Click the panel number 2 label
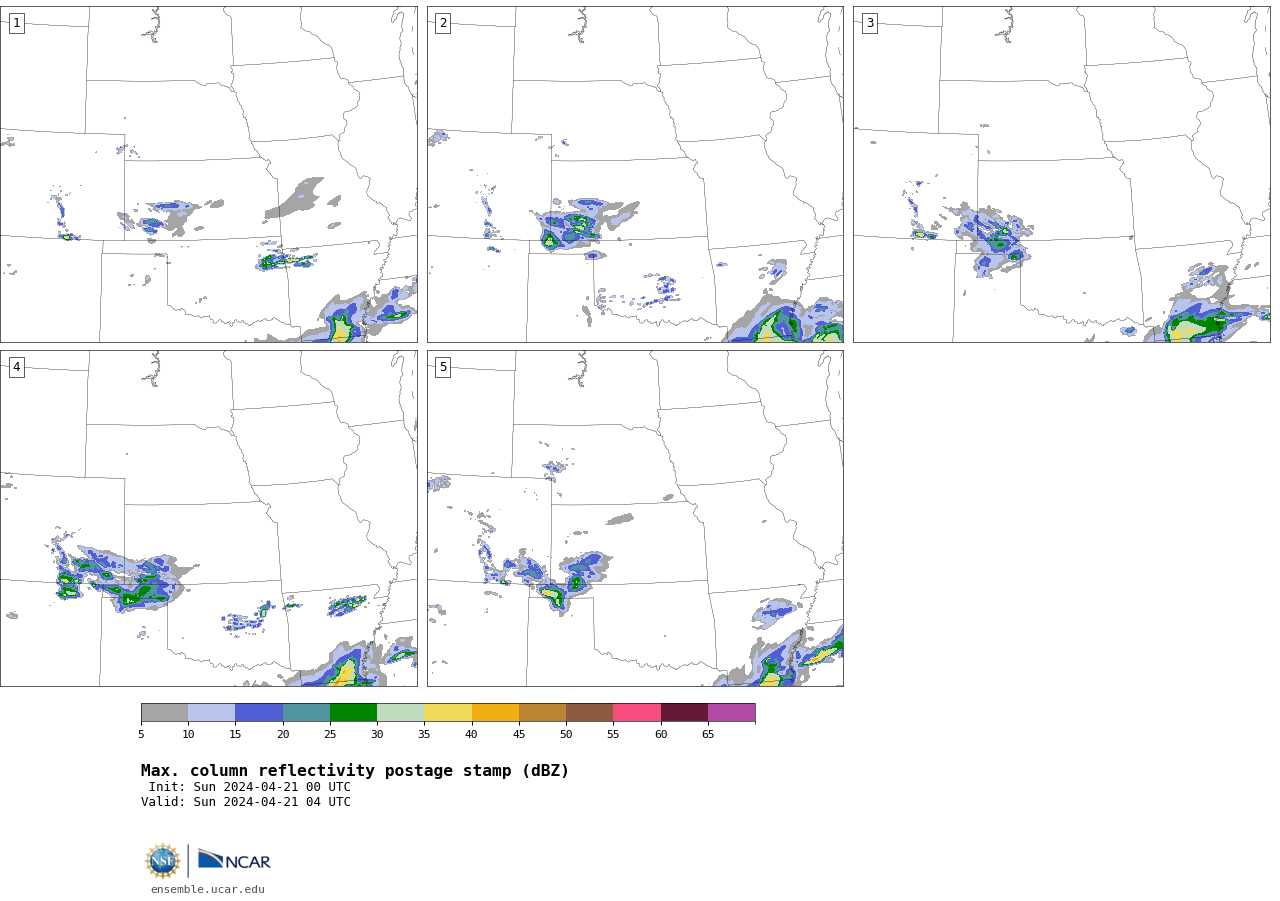1280x901 pixels. 443,23
